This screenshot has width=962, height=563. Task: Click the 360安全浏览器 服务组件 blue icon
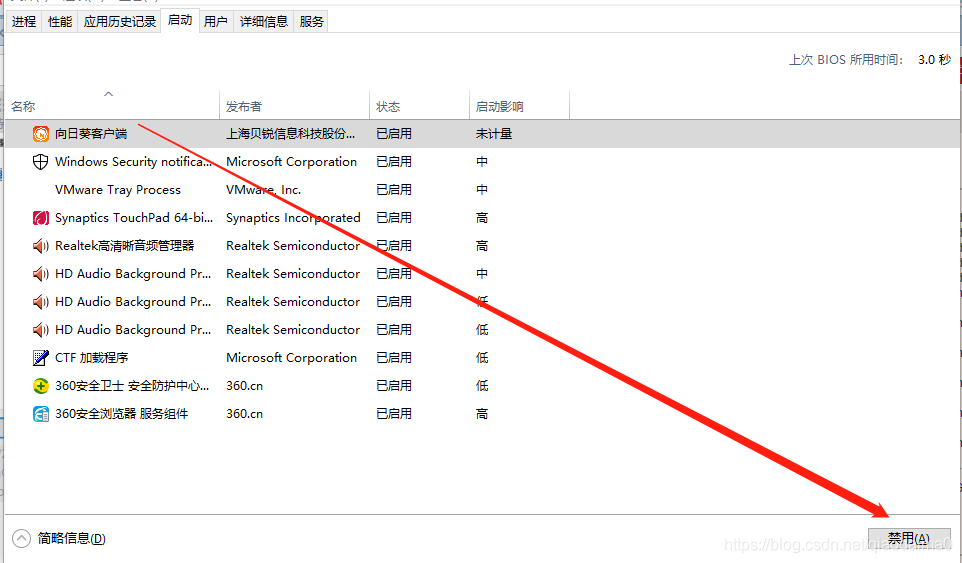coord(40,414)
